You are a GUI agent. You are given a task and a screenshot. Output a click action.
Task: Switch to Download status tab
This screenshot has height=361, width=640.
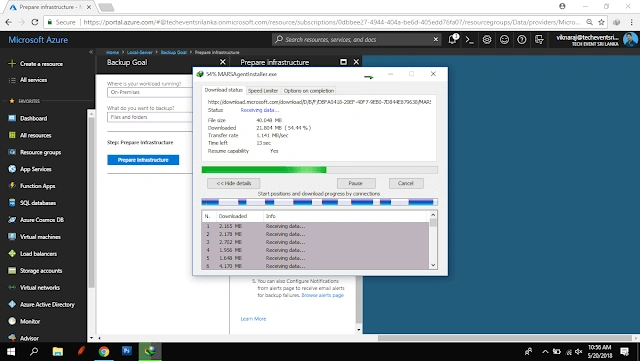[224, 90]
